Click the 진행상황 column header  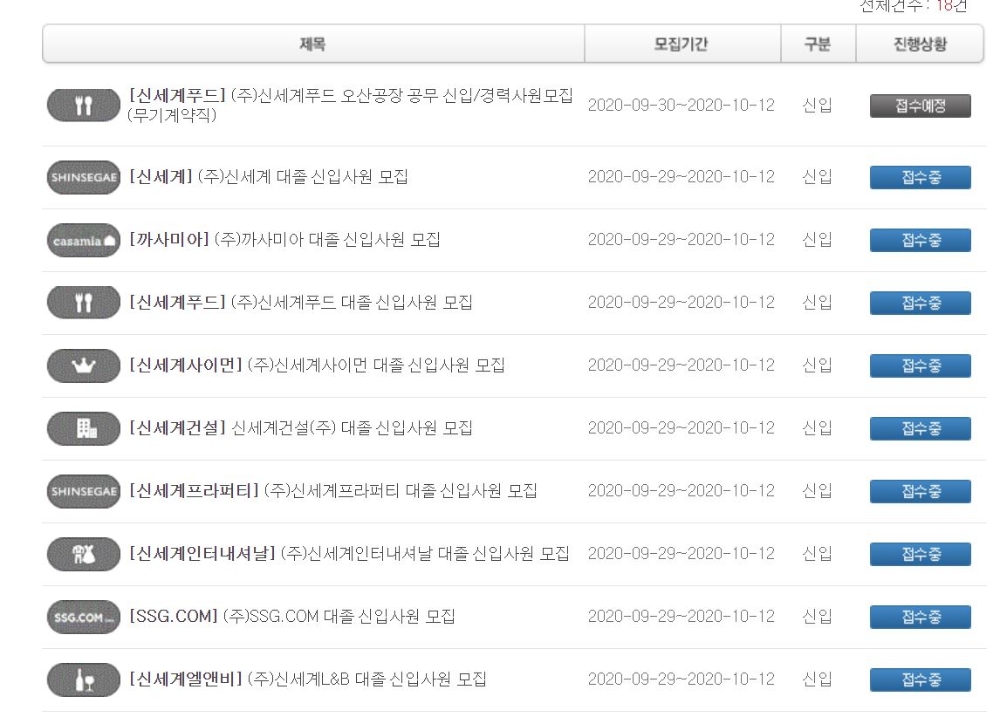pyautogui.click(x=920, y=44)
